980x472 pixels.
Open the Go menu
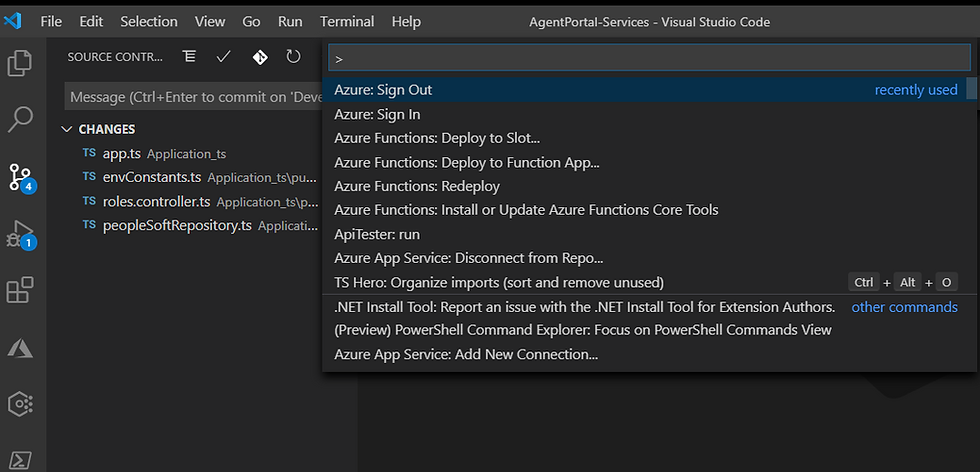251,21
